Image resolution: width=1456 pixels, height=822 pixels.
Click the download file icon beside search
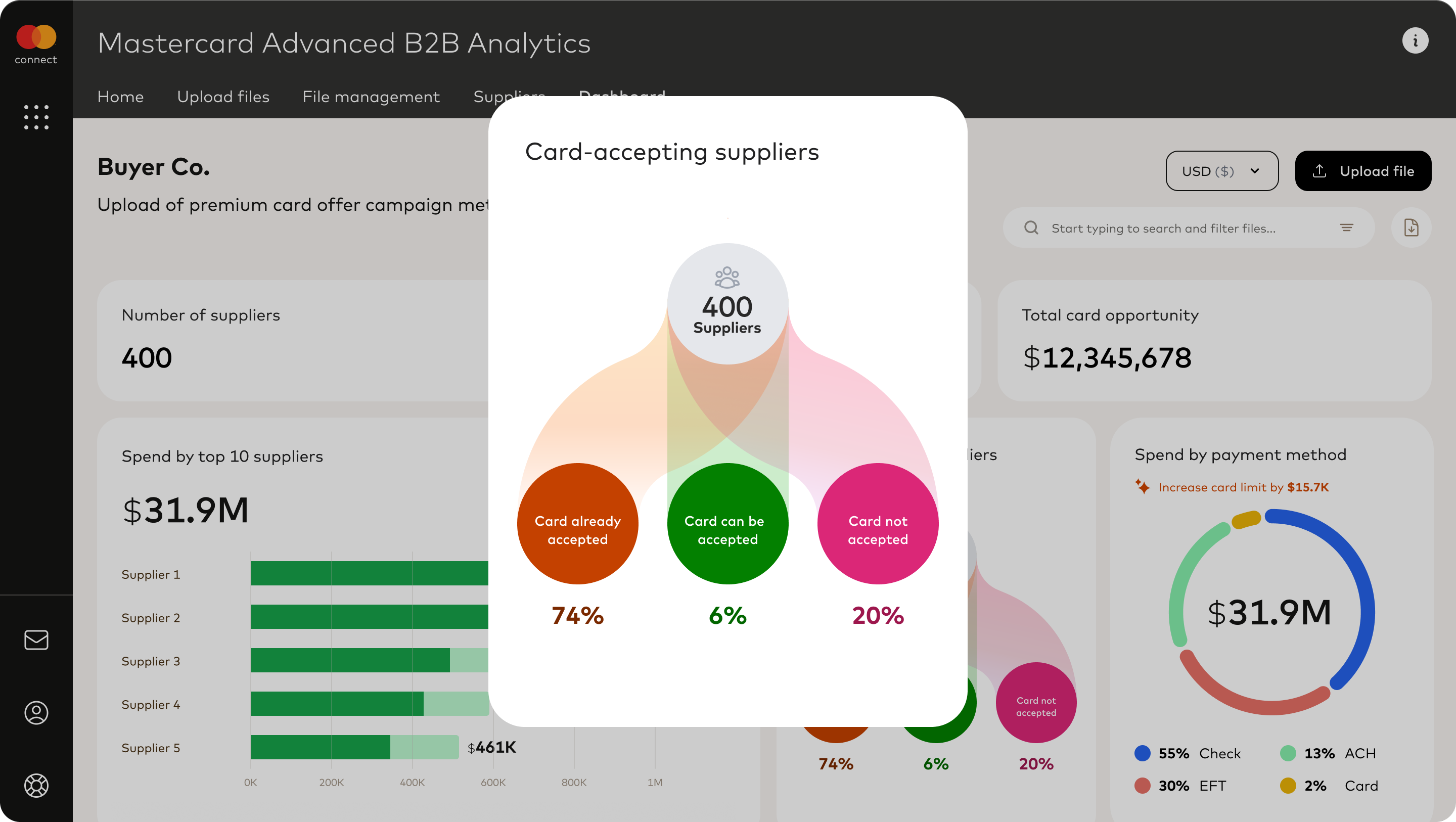pos(1411,228)
